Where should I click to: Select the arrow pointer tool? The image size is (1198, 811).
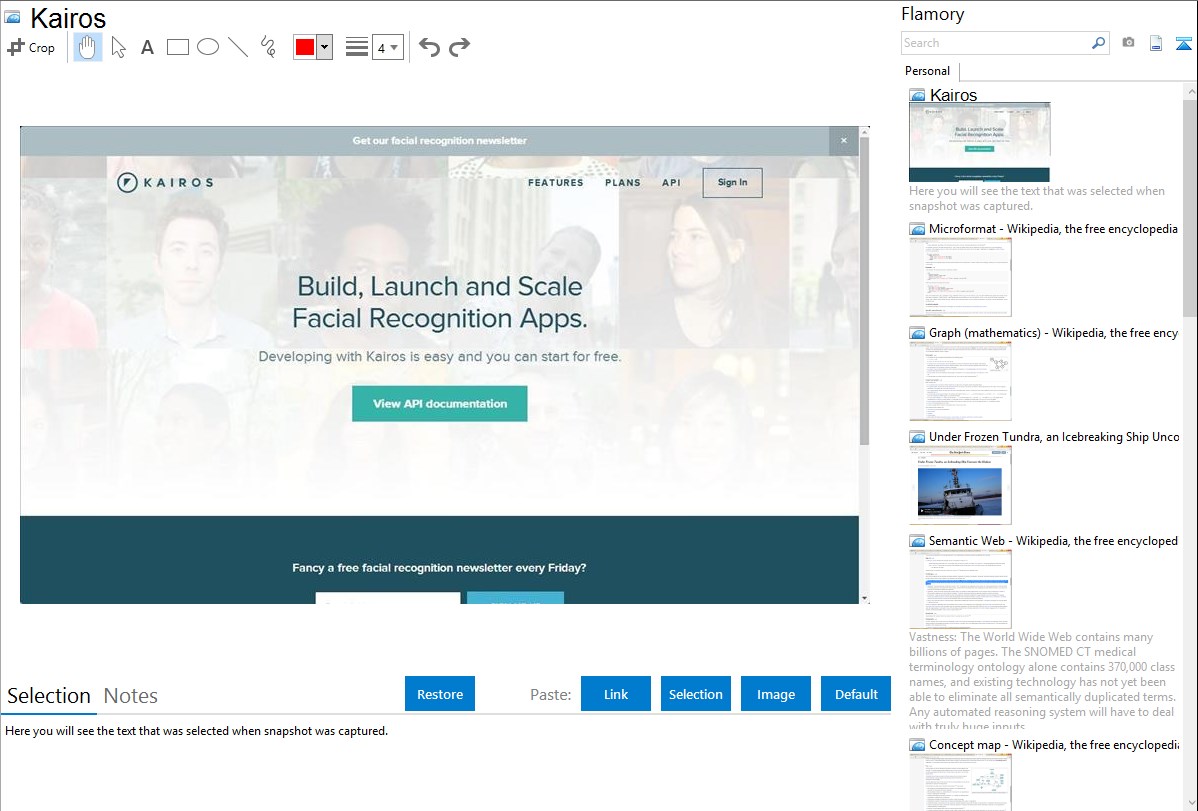pos(119,47)
